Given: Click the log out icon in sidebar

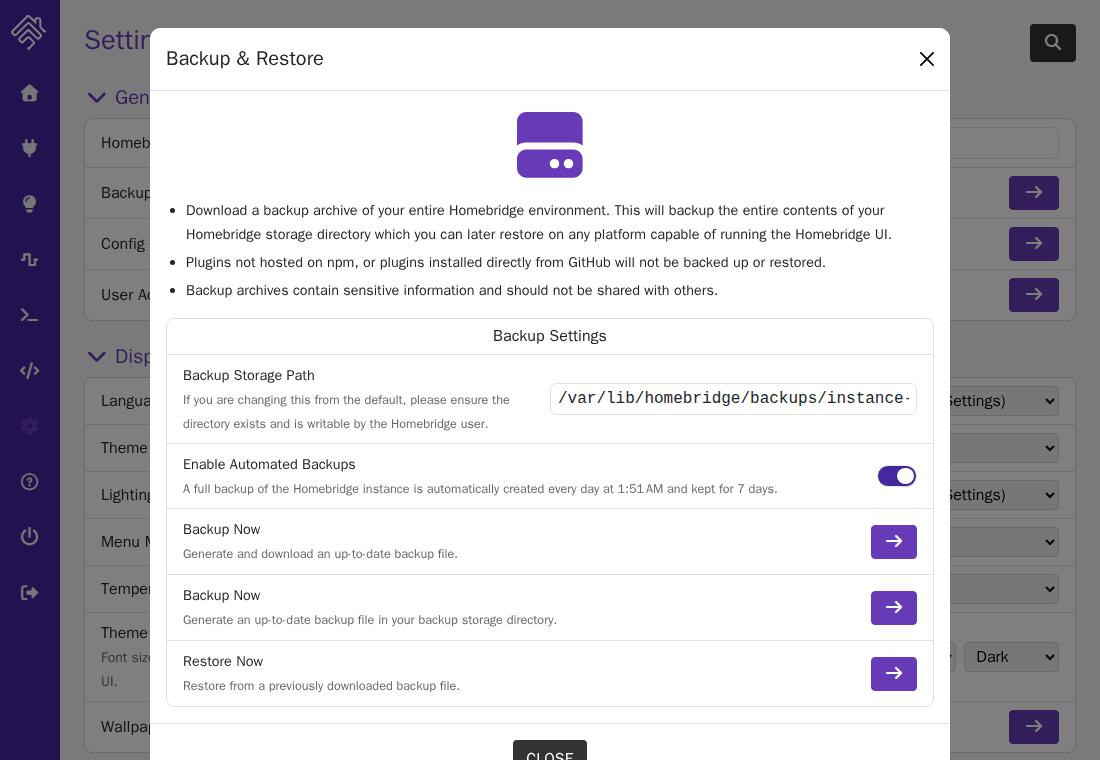Looking at the screenshot, I should pyautogui.click(x=29, y=592).
